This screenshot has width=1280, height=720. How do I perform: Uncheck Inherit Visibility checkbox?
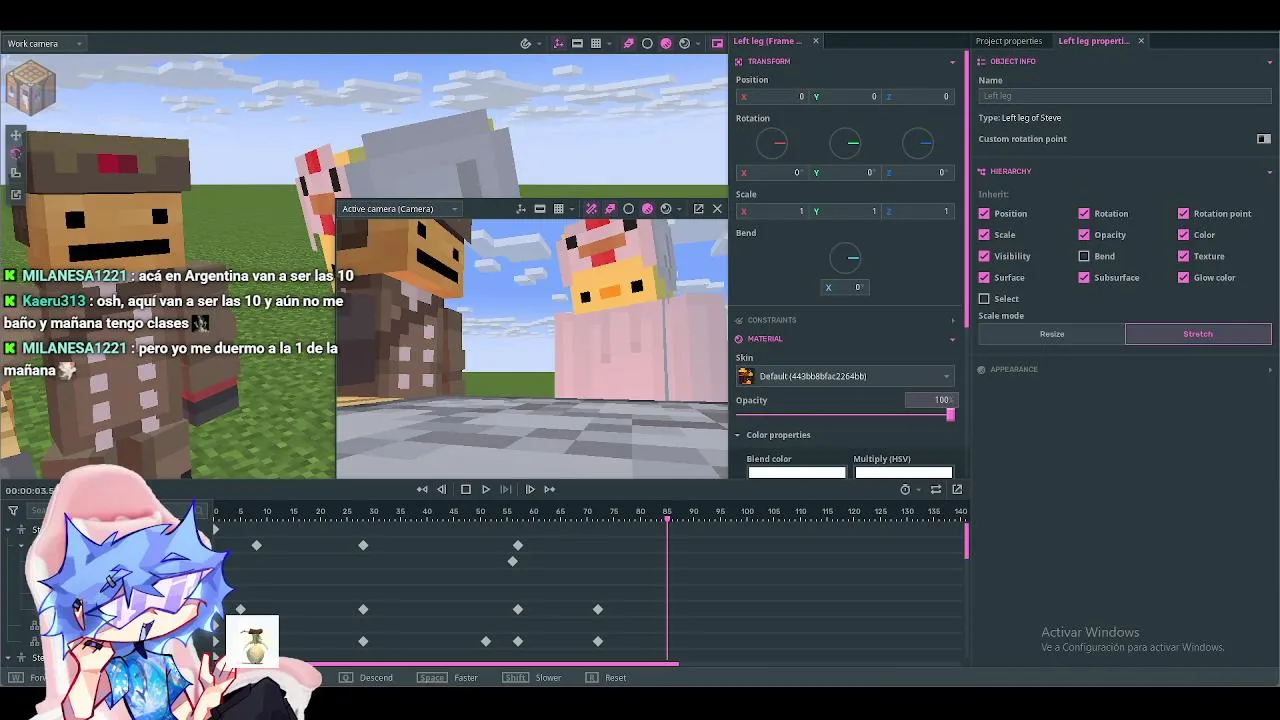(984, 256)
